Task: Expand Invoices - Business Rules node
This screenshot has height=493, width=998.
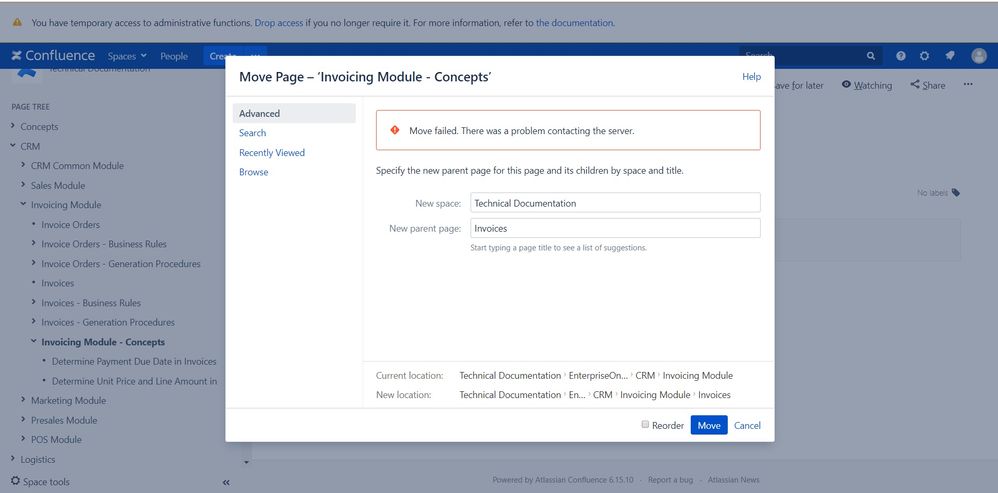Action: click(x=34, y=302)
